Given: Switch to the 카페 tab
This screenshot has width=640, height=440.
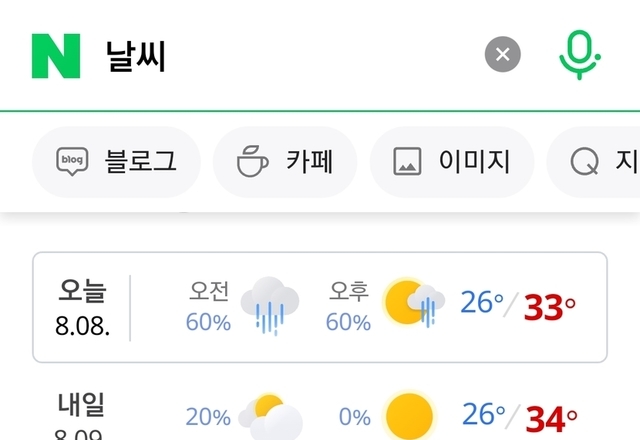Looking at the screenshot, I should (x=286, y=162).
